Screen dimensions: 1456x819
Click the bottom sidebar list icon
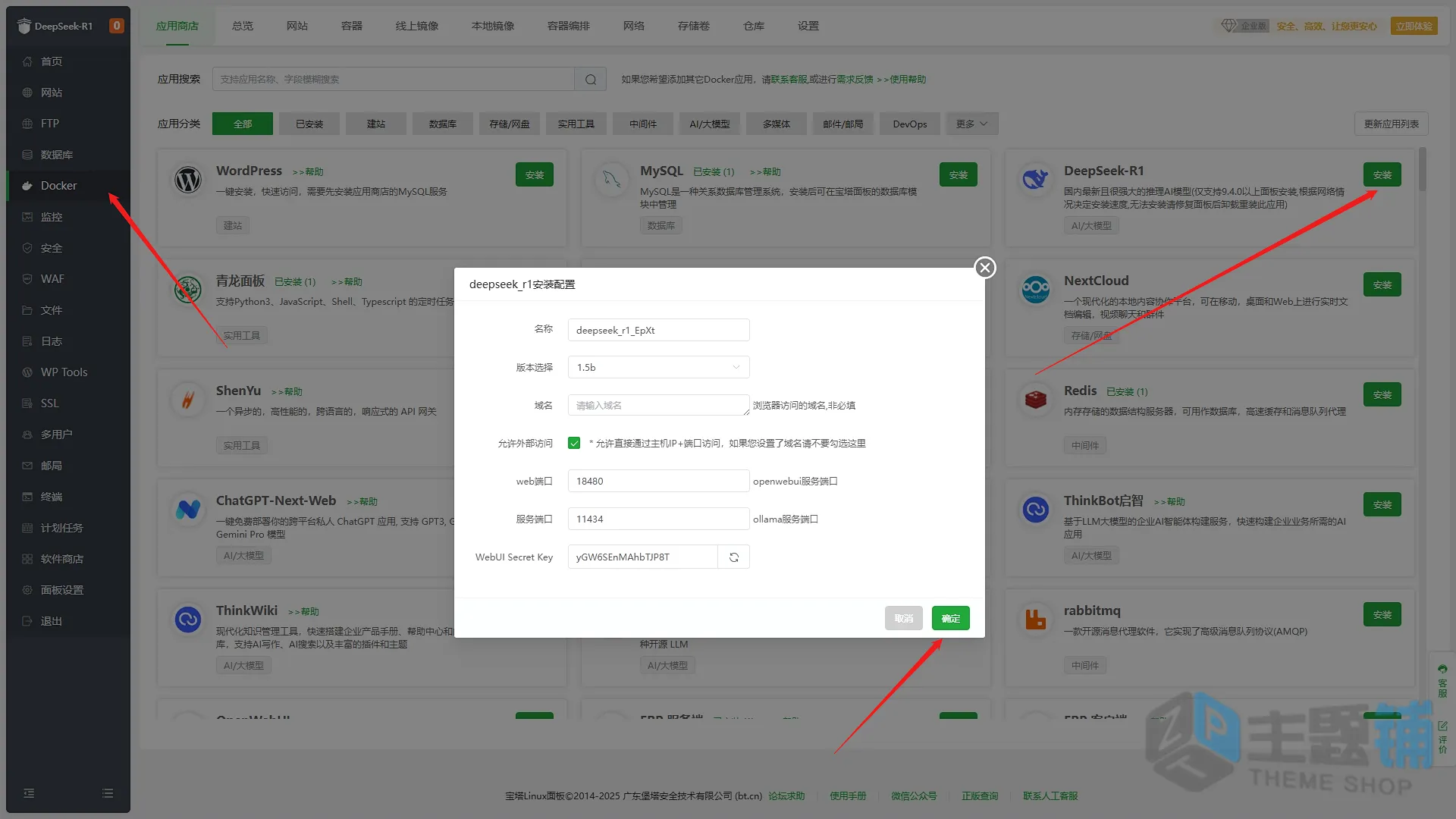[x=108, y=793]
